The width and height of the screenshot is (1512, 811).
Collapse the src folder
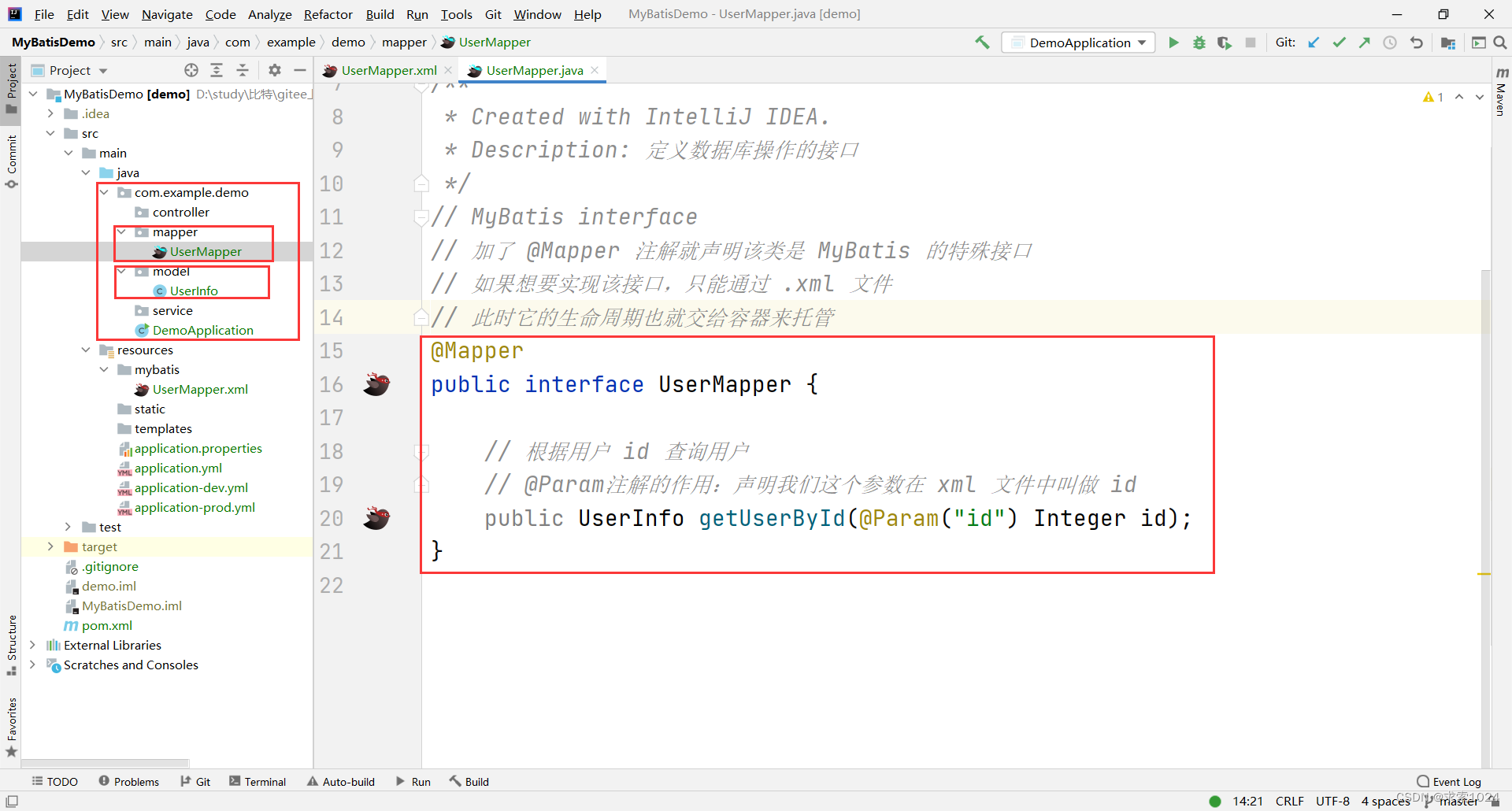click(50, 133)
